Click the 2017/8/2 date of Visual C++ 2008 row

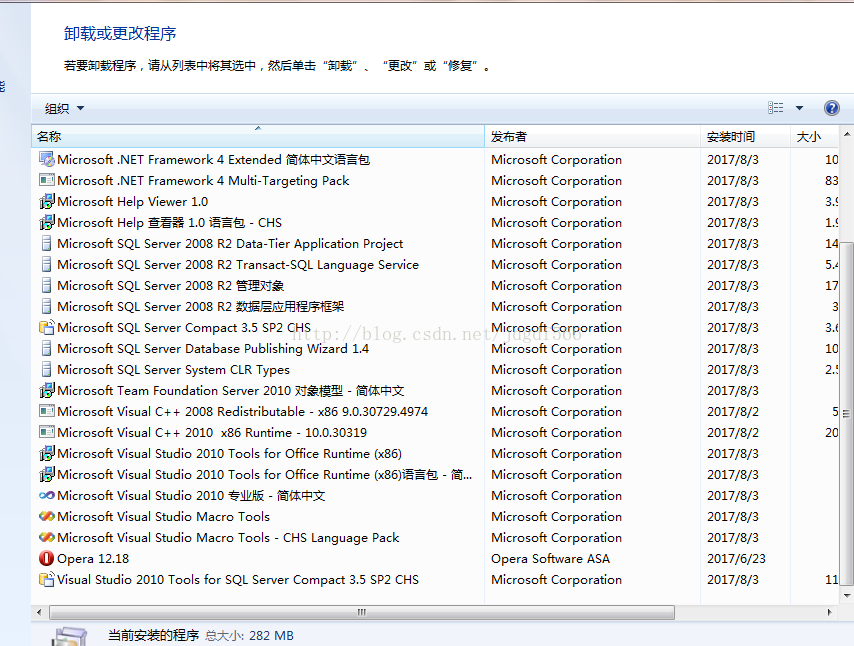pos(733,412)
